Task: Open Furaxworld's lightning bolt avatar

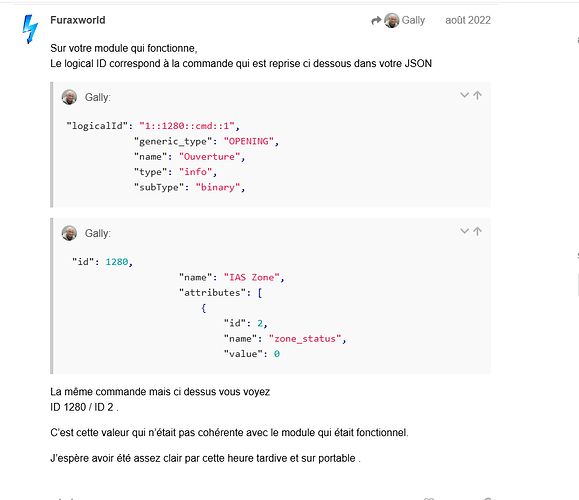Action: [x=30, y=29]
